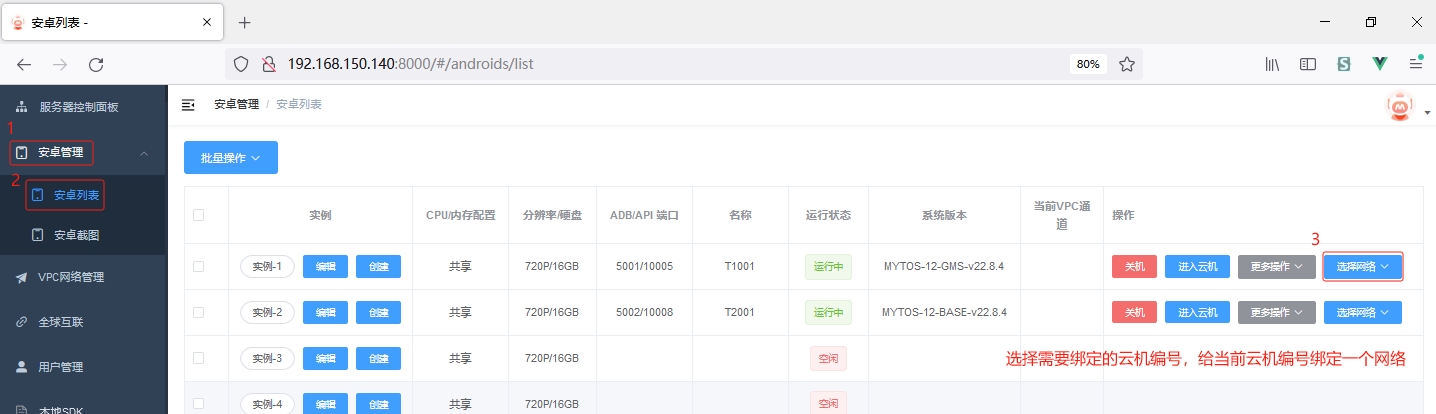Image resolution: width=1436 pixels, height=414 pixels.
Task: Open 选择网络 dropdown for T1001
Action: (x=1362, y=267)
